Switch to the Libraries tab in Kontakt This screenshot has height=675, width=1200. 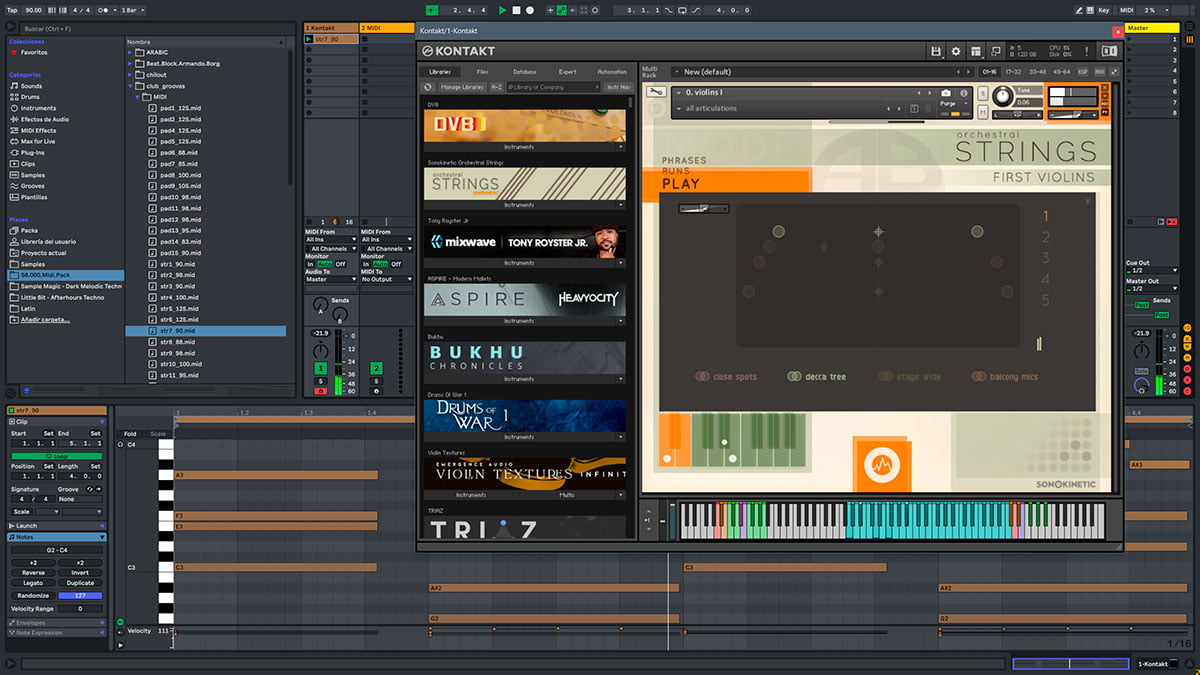pyautogui.click(x=440, y=72)
